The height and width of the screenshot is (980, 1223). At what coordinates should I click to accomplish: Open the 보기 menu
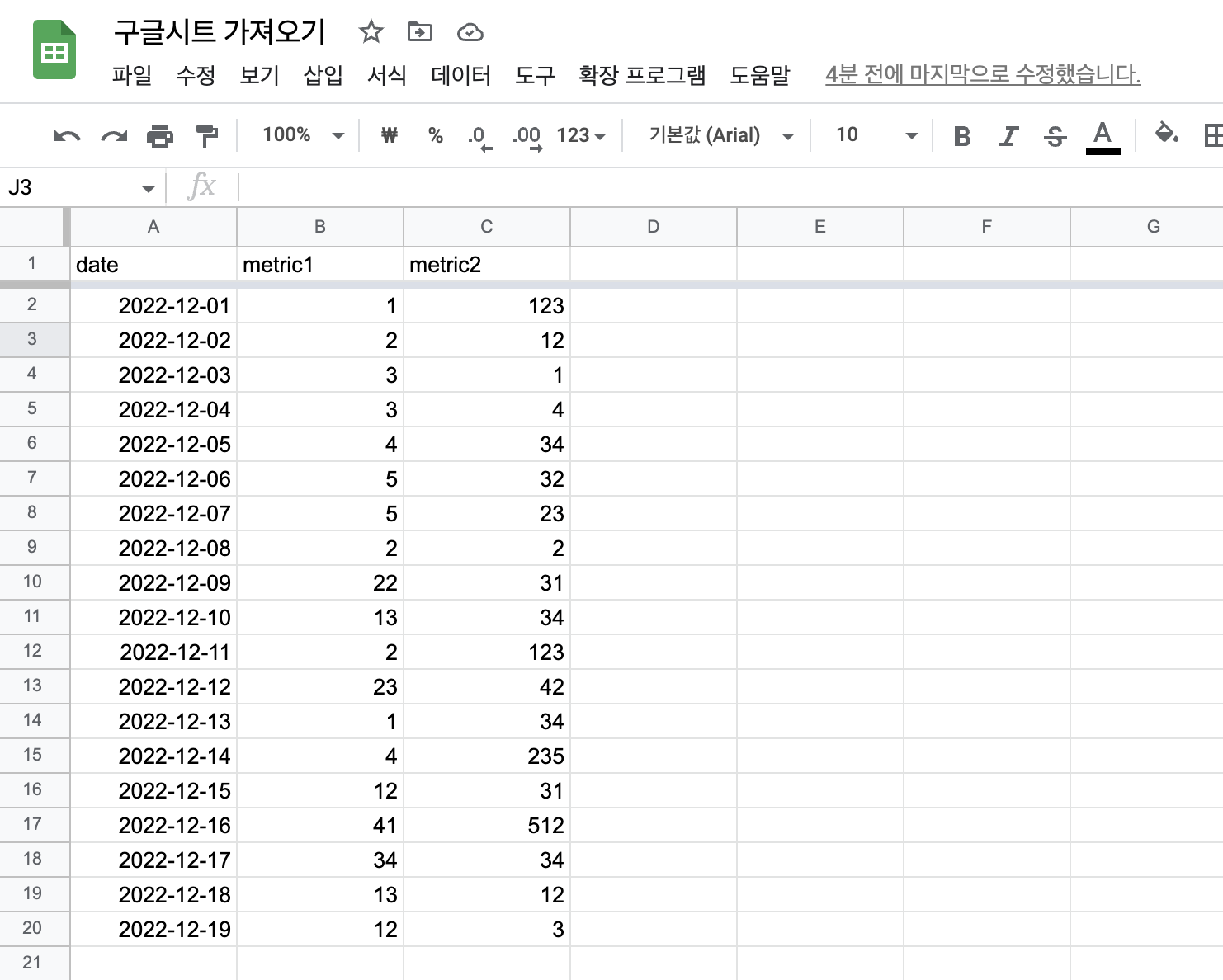pyautogui.click(x=259, y=76)
